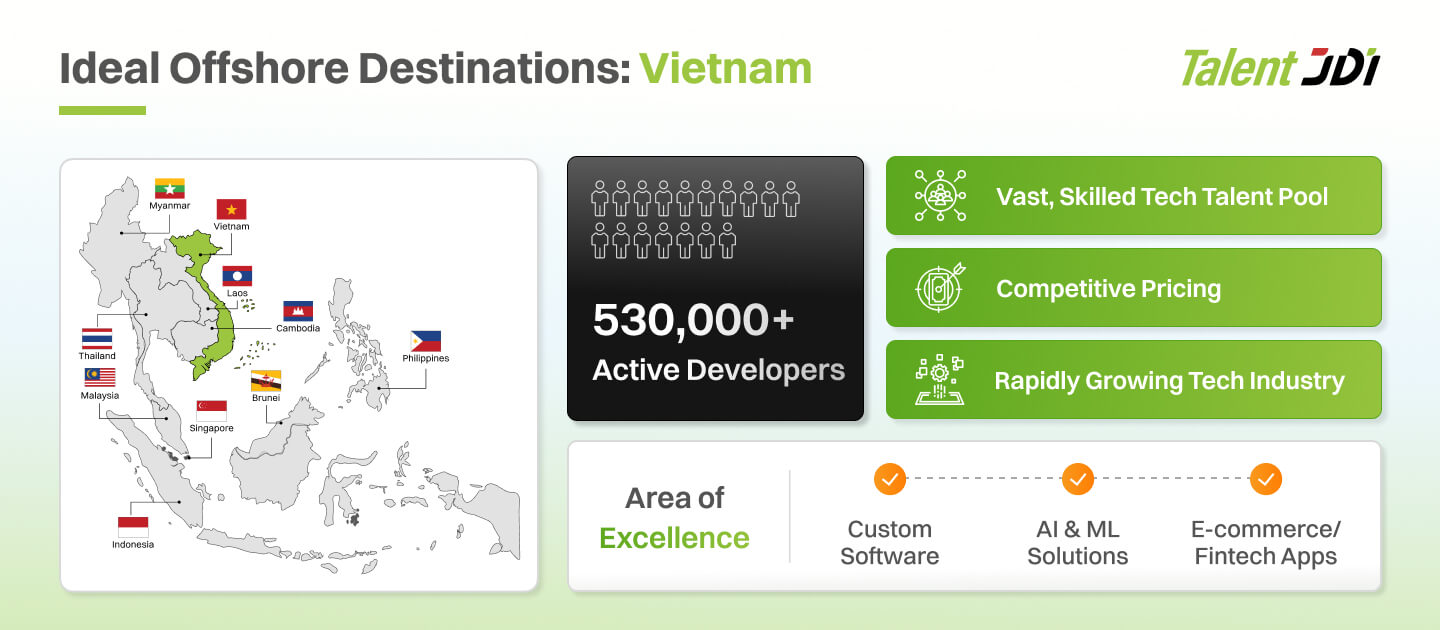The image size is (1440, 630).
Task: Click the talent pool network icon
Action: pyautogui.click(x=940, y=195)
